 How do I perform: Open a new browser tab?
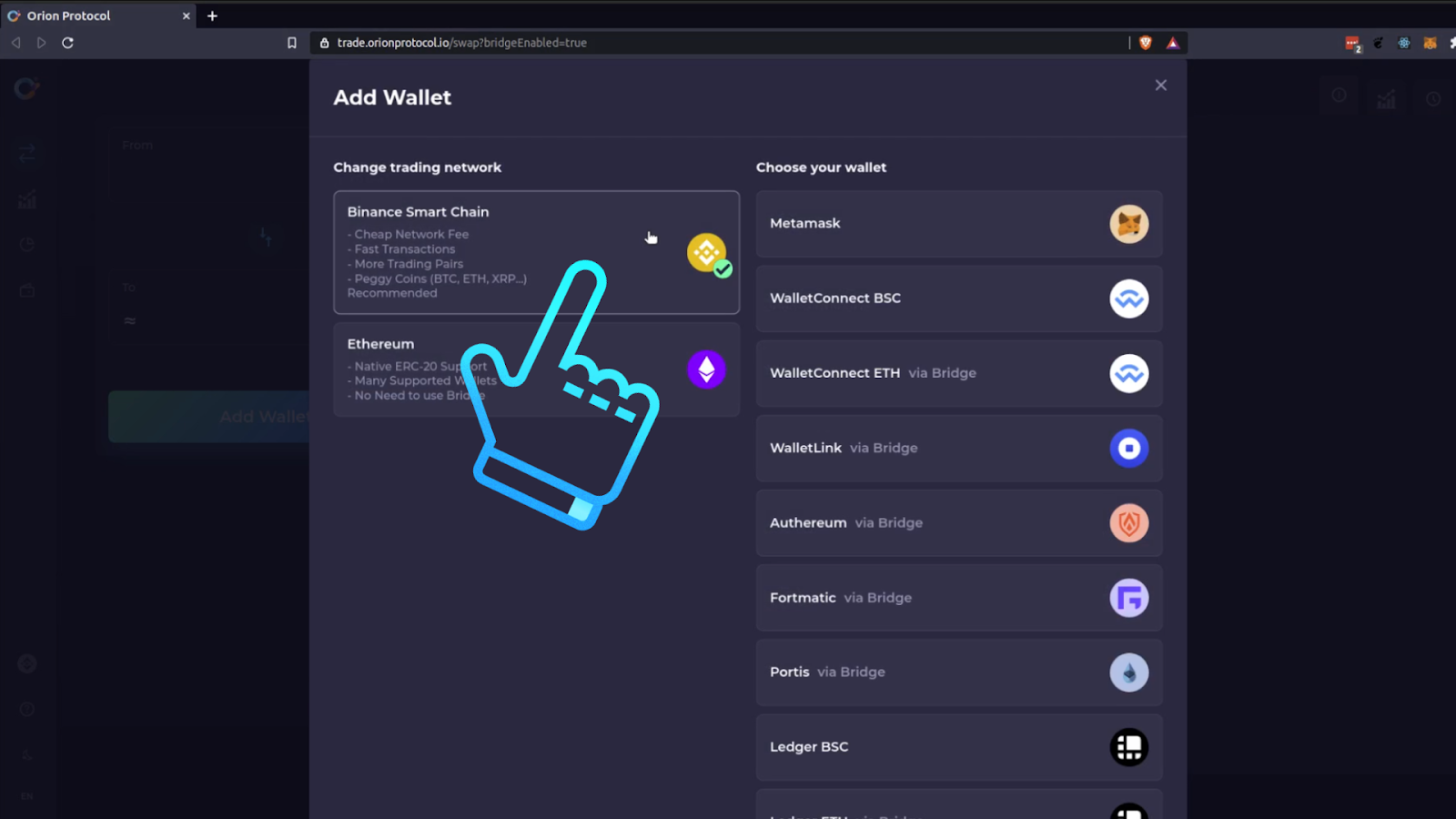(212, 15)
